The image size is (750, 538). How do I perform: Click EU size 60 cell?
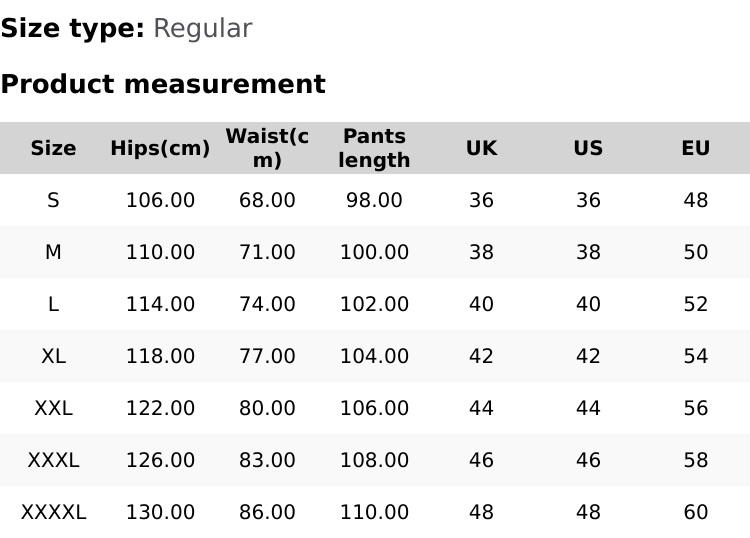point(695,512)
